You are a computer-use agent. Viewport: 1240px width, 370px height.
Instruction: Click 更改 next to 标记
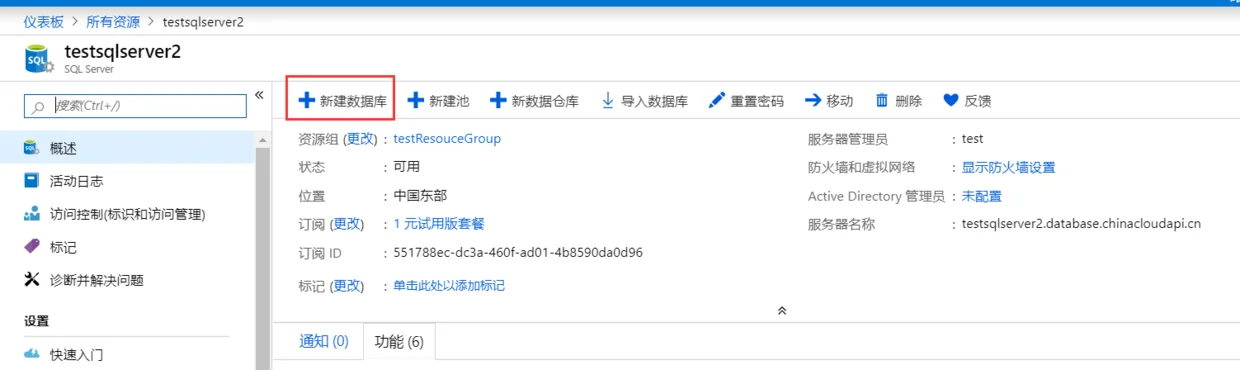point(347,286)
